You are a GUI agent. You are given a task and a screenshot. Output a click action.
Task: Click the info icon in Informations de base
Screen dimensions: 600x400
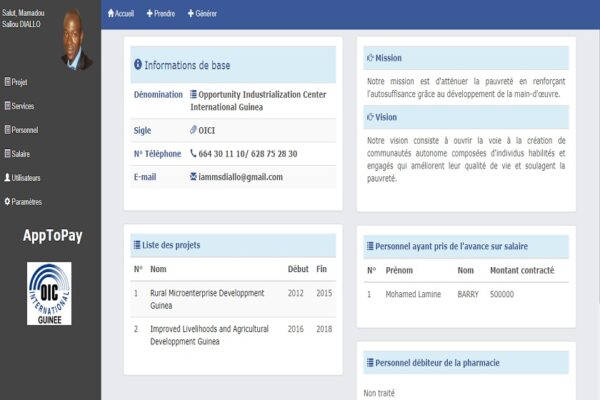pyautogui.click(x=138, y=64)
